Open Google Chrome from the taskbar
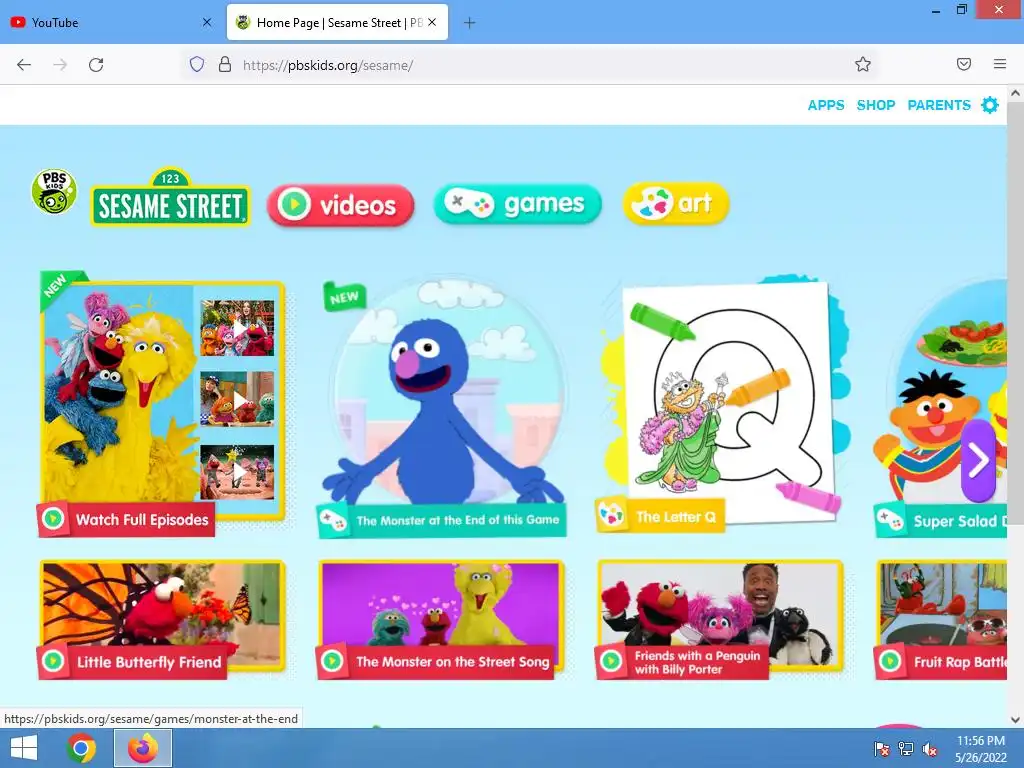 (x=82, y=748)
